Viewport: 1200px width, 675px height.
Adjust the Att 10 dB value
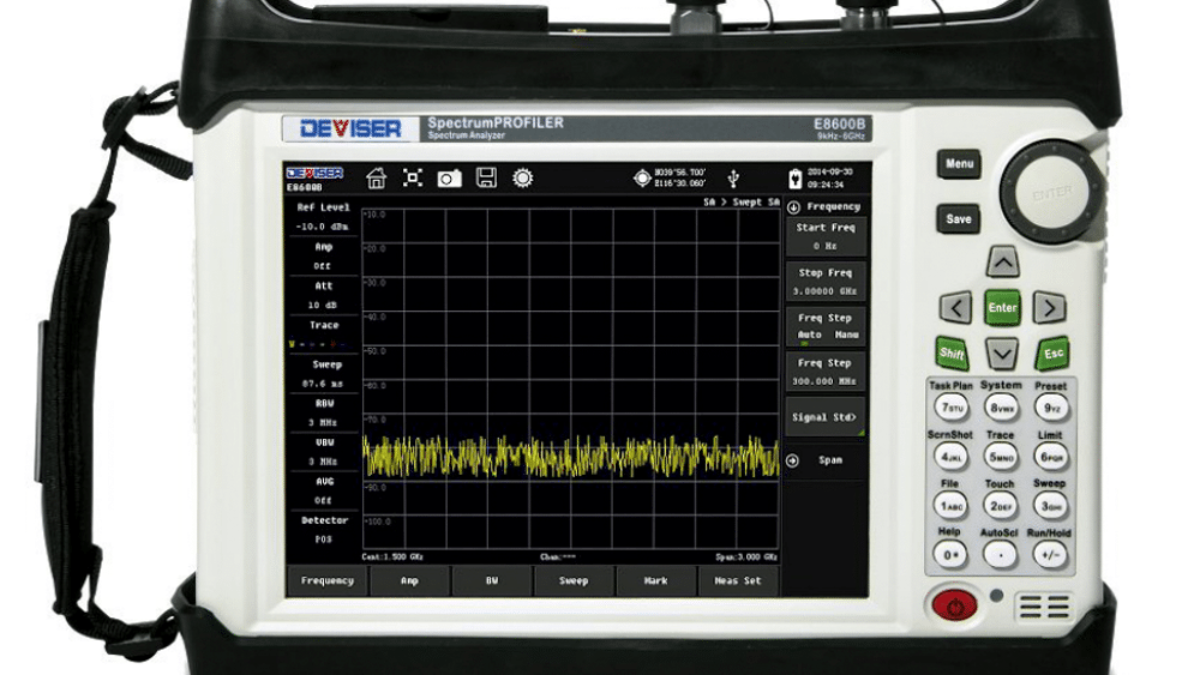pos(323,295)
